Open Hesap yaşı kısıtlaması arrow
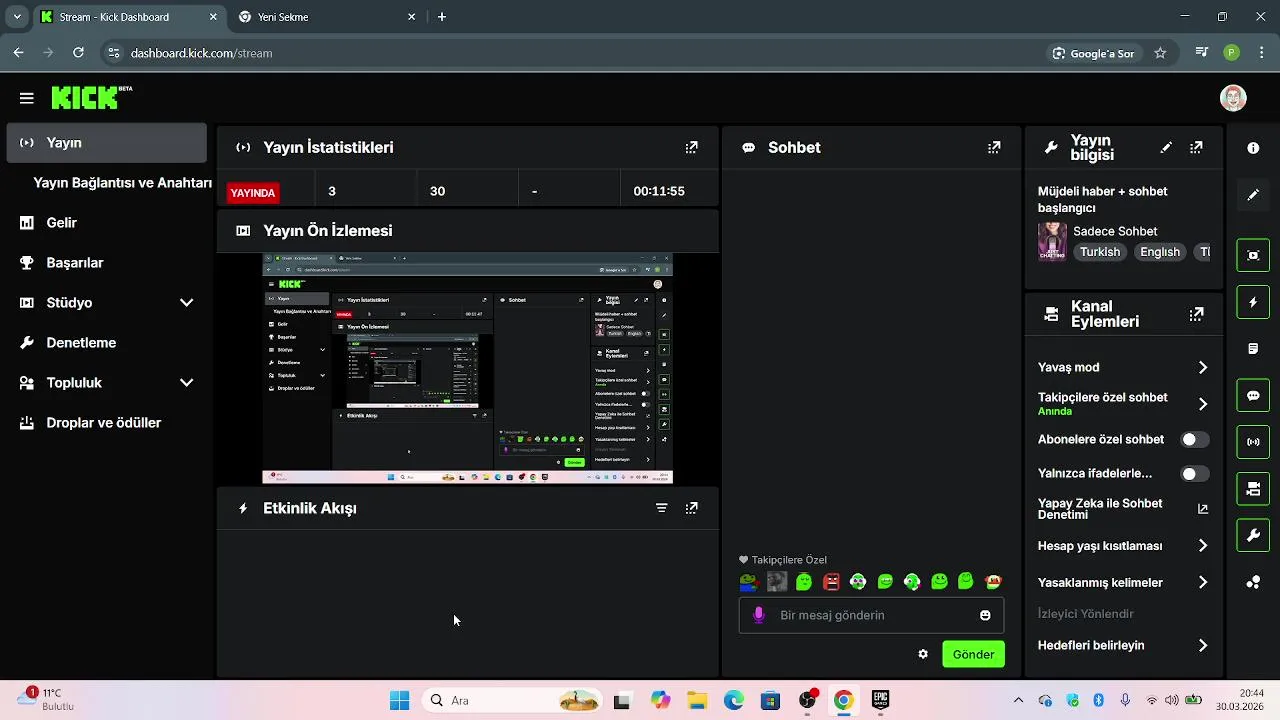This screenshot has height=720, width=1280. pyautogui.click(x=1203, y=546)
